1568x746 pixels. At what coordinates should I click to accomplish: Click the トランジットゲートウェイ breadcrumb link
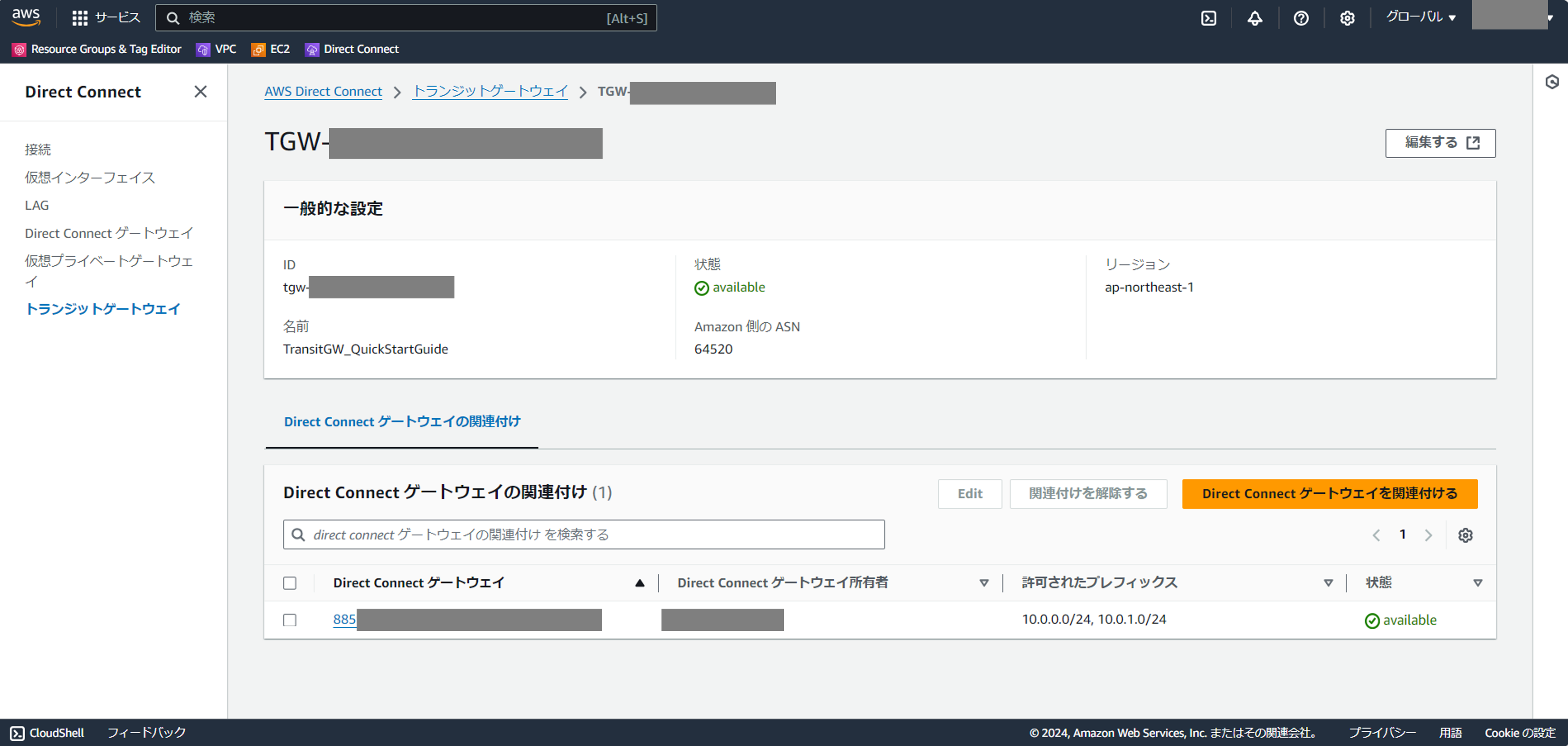click(x=490, y=91)
